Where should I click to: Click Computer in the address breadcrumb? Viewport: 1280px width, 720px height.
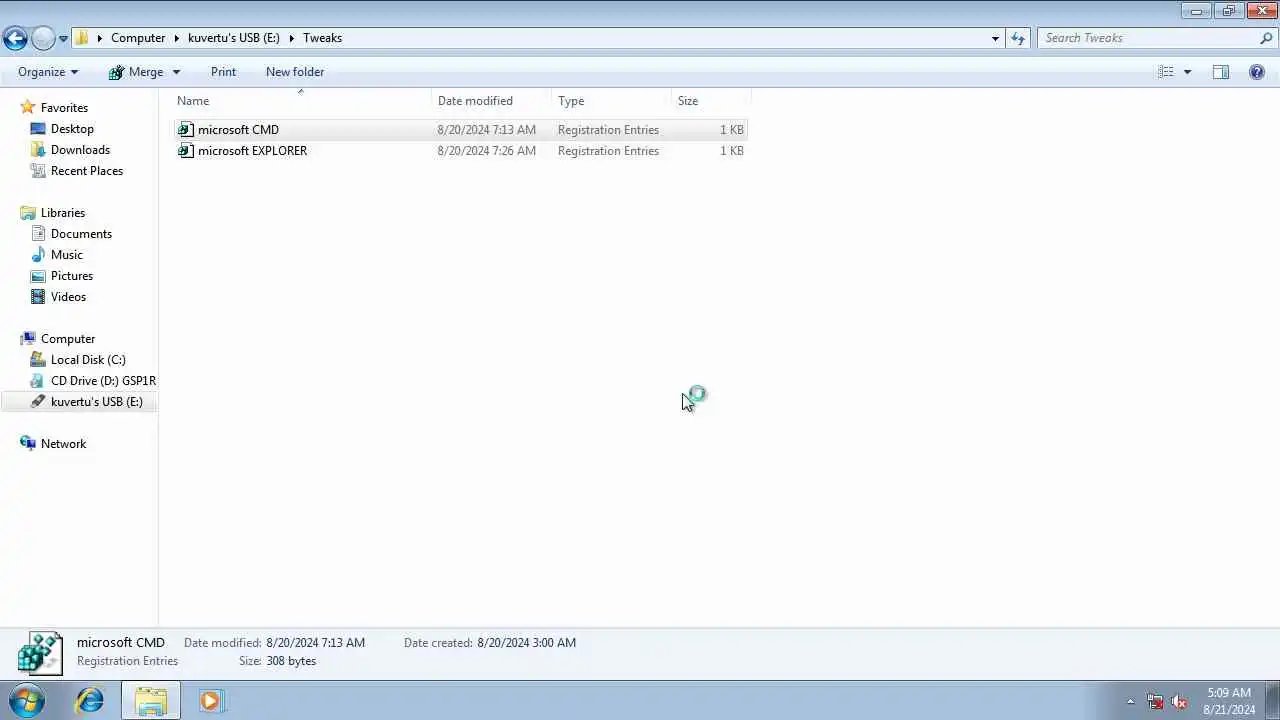pos(138,38)
